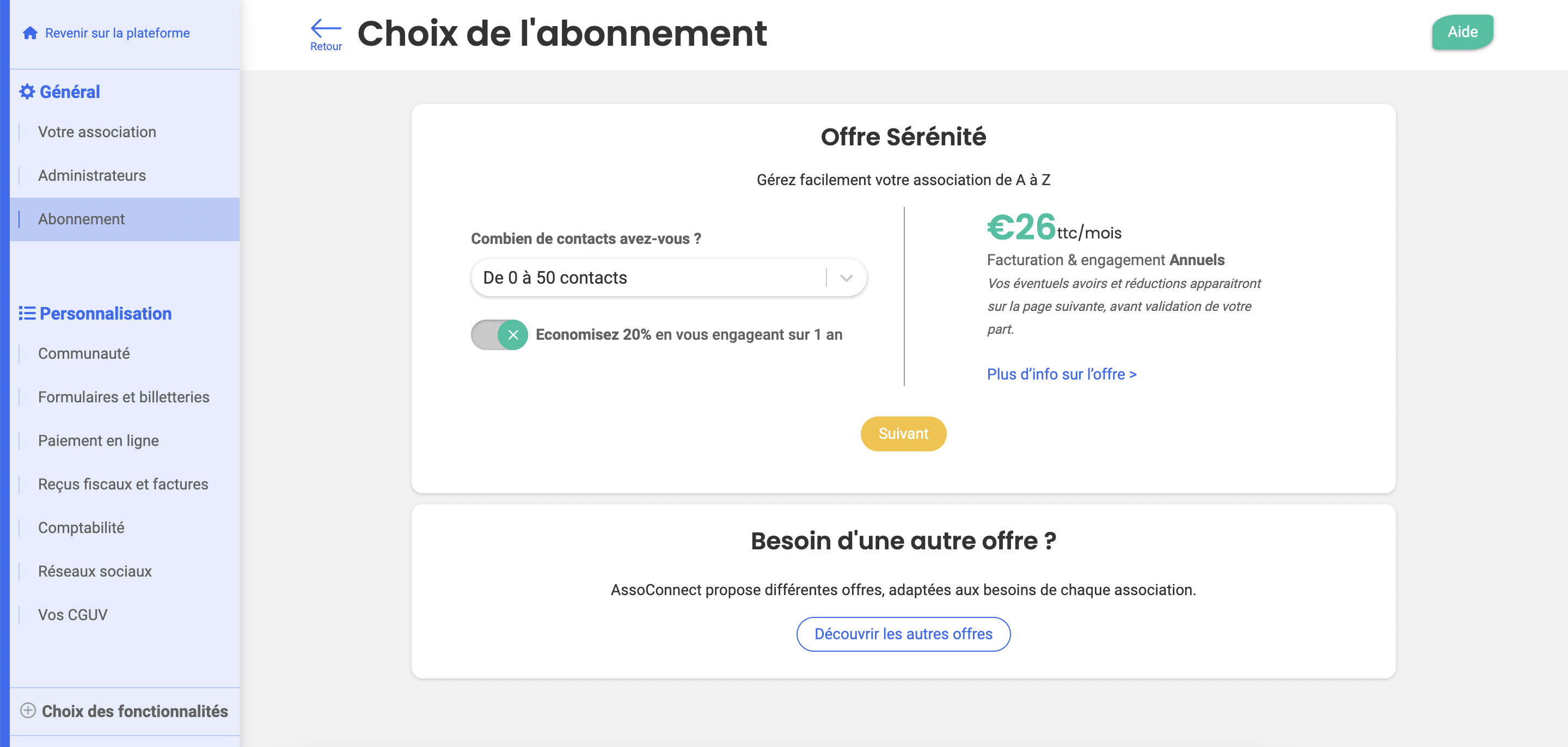
Task: Click the plus circle icon for Choix des fonctionnalités
Action: pyautogui.click(x=28, y=710)
